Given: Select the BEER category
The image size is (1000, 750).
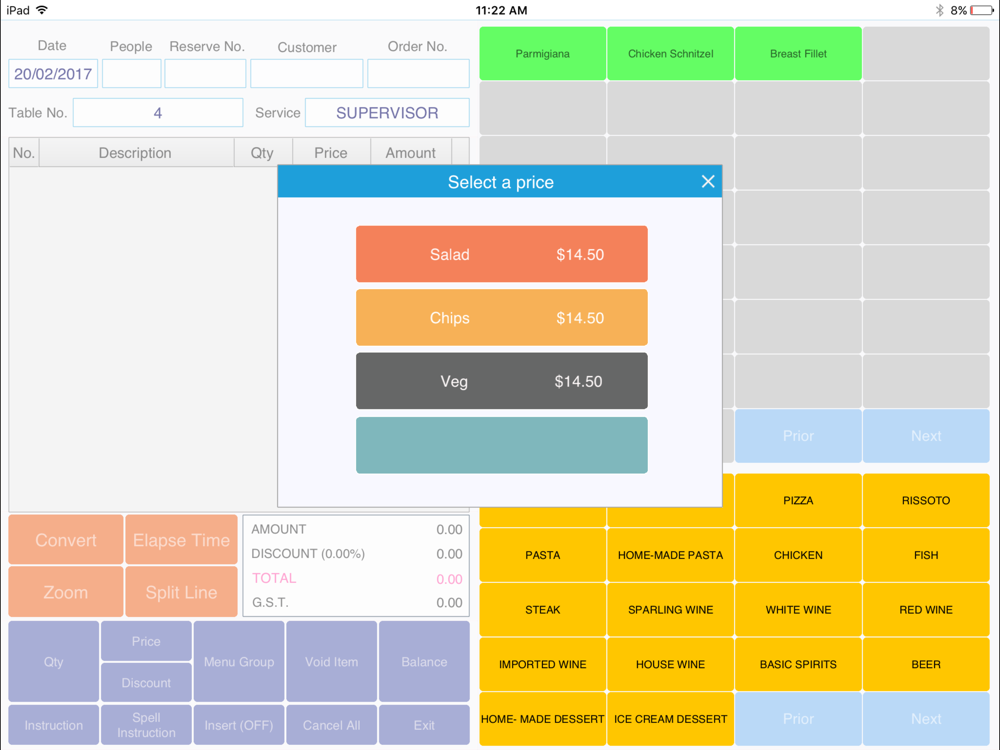Looking at the screenshot, I should [926, 664].
